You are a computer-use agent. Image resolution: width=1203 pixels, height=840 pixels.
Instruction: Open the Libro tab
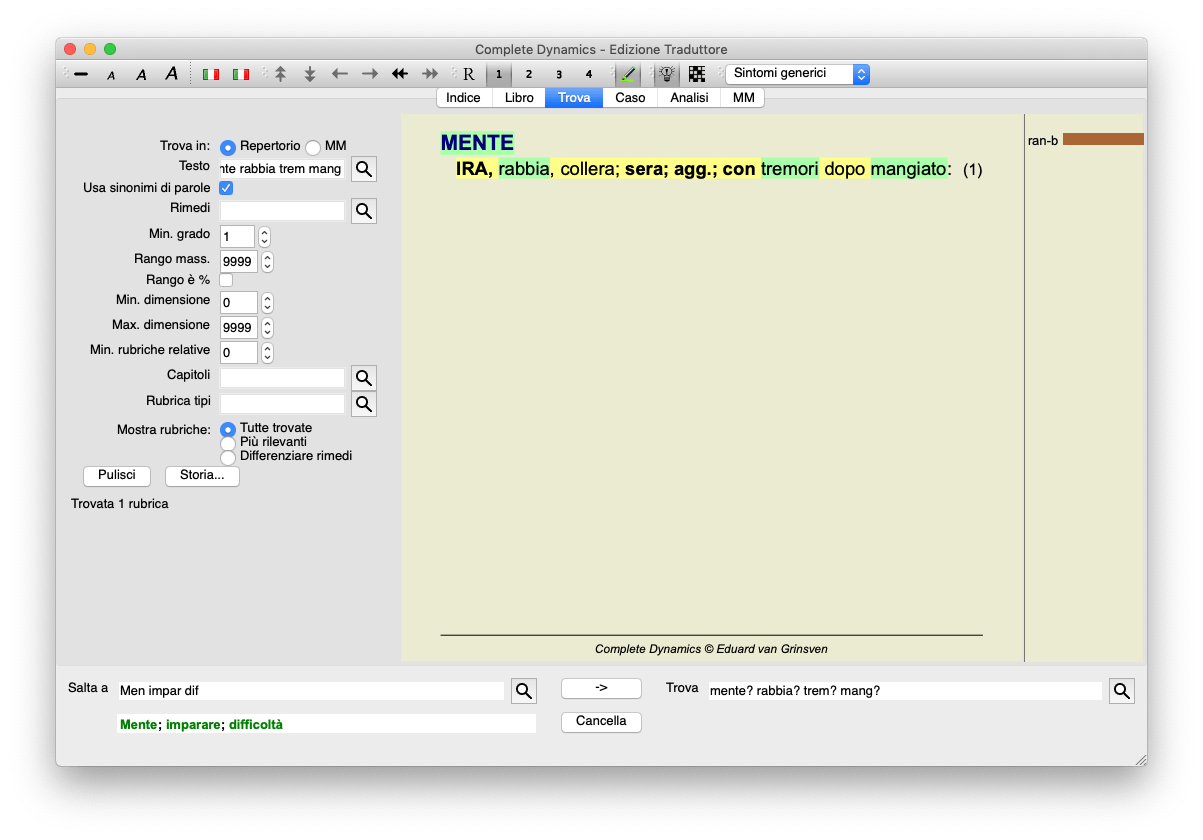point(519,98)
